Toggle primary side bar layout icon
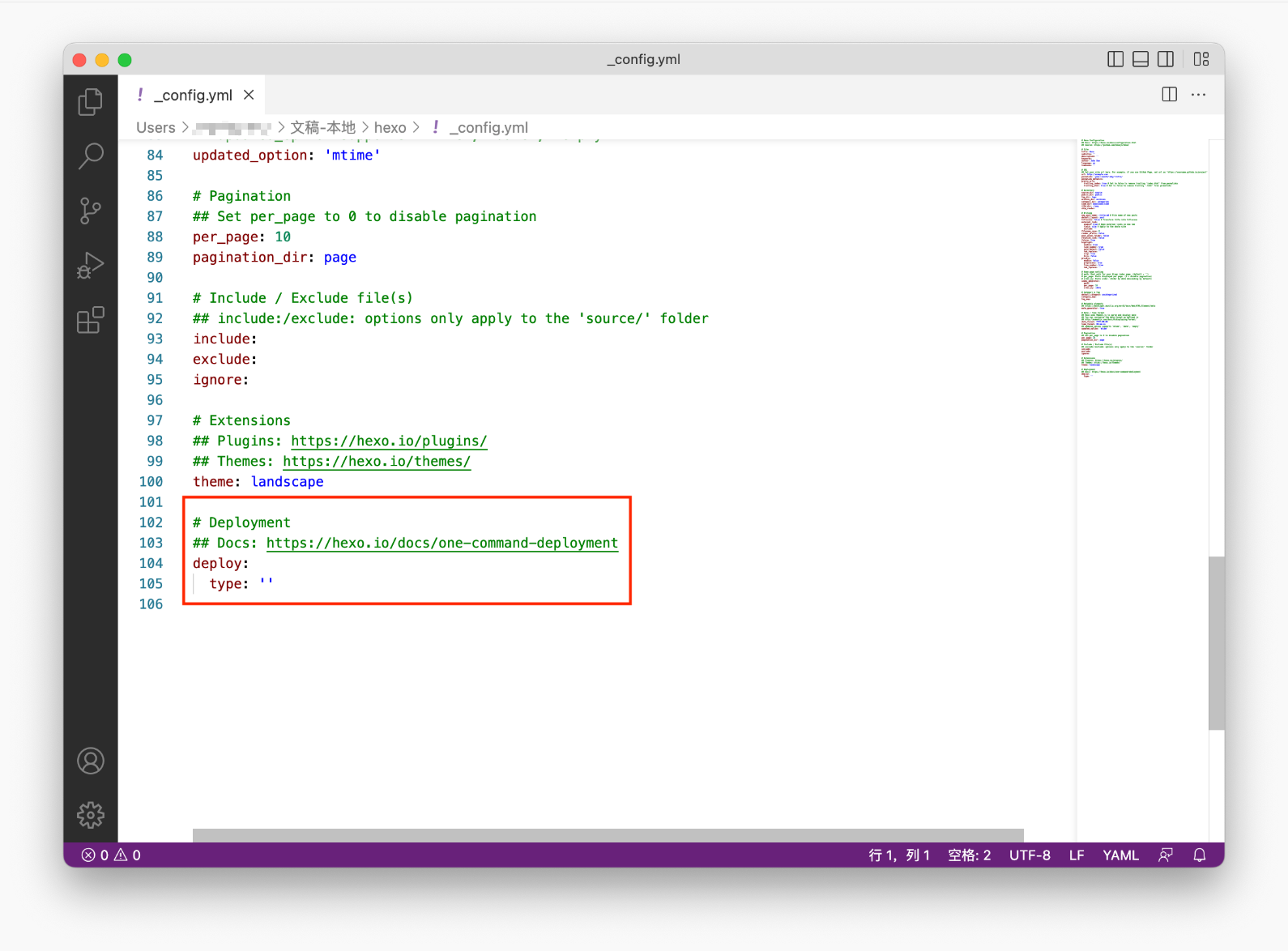Viewport: 1288px width, 951px height. pos(1115,59)
